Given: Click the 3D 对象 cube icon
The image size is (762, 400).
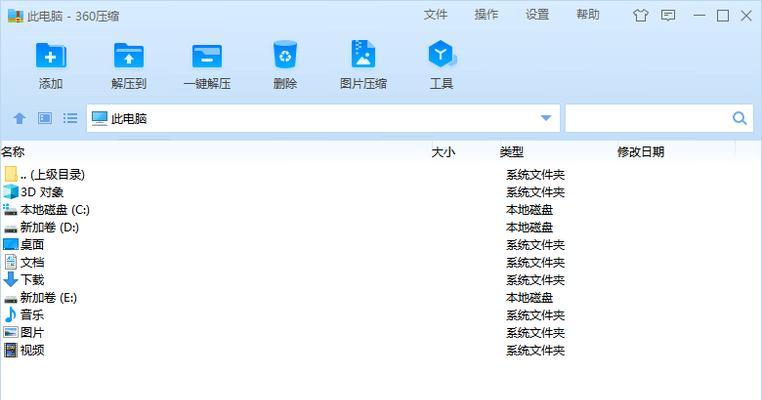Looking at the screenshot, I should pos(10,191).
